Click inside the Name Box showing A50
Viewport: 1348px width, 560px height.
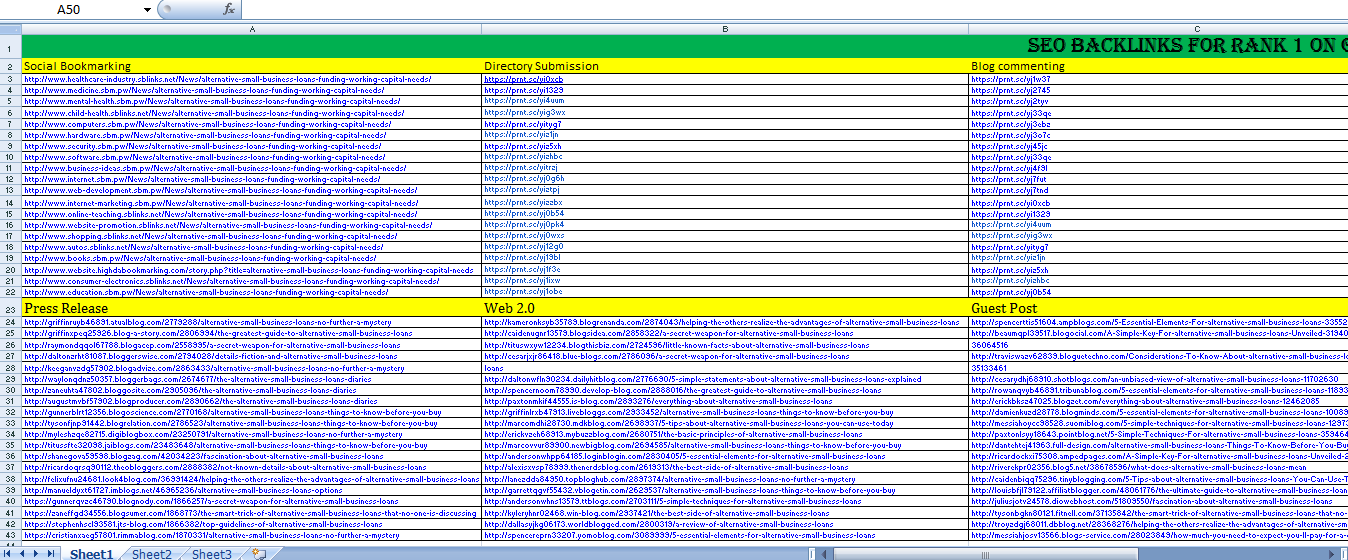pos(70,9)
